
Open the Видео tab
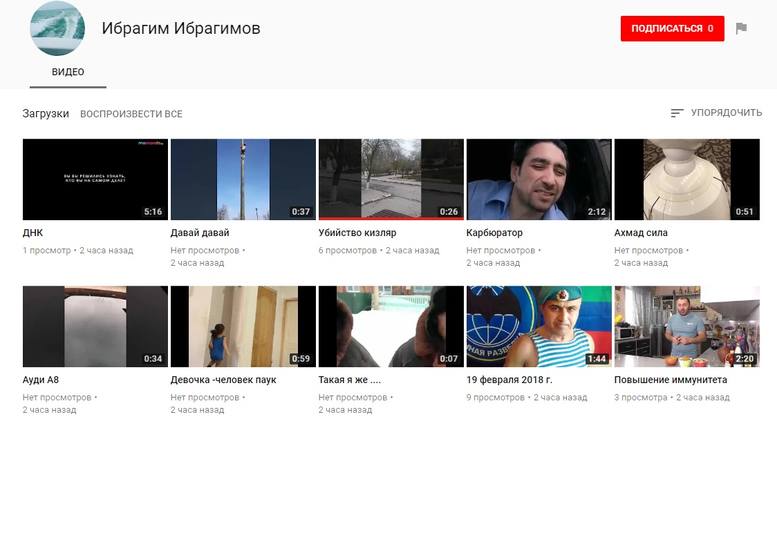click(x=68, y=72)
